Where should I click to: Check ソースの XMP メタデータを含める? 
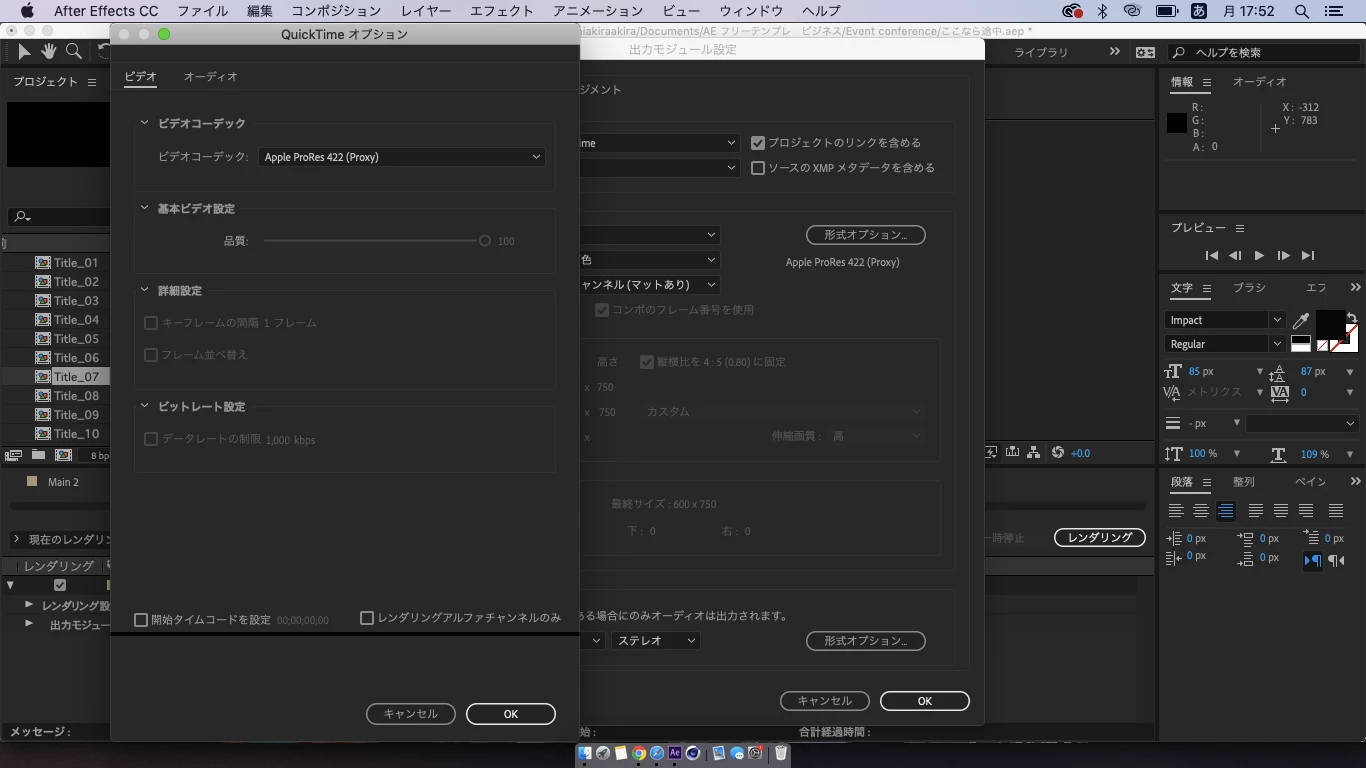[758, 168]
